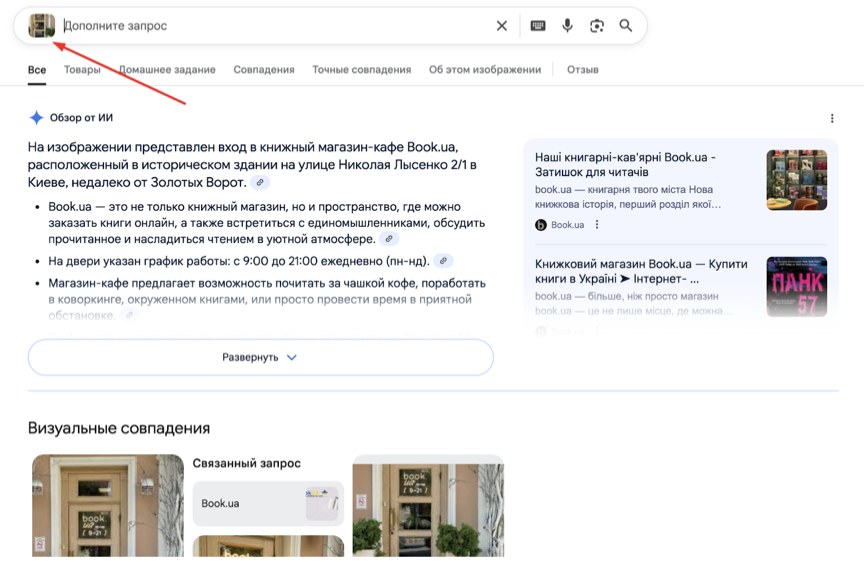
Task: Open the 'ПАНК 57' book cover thumbnail
Action: click(797, 287)
